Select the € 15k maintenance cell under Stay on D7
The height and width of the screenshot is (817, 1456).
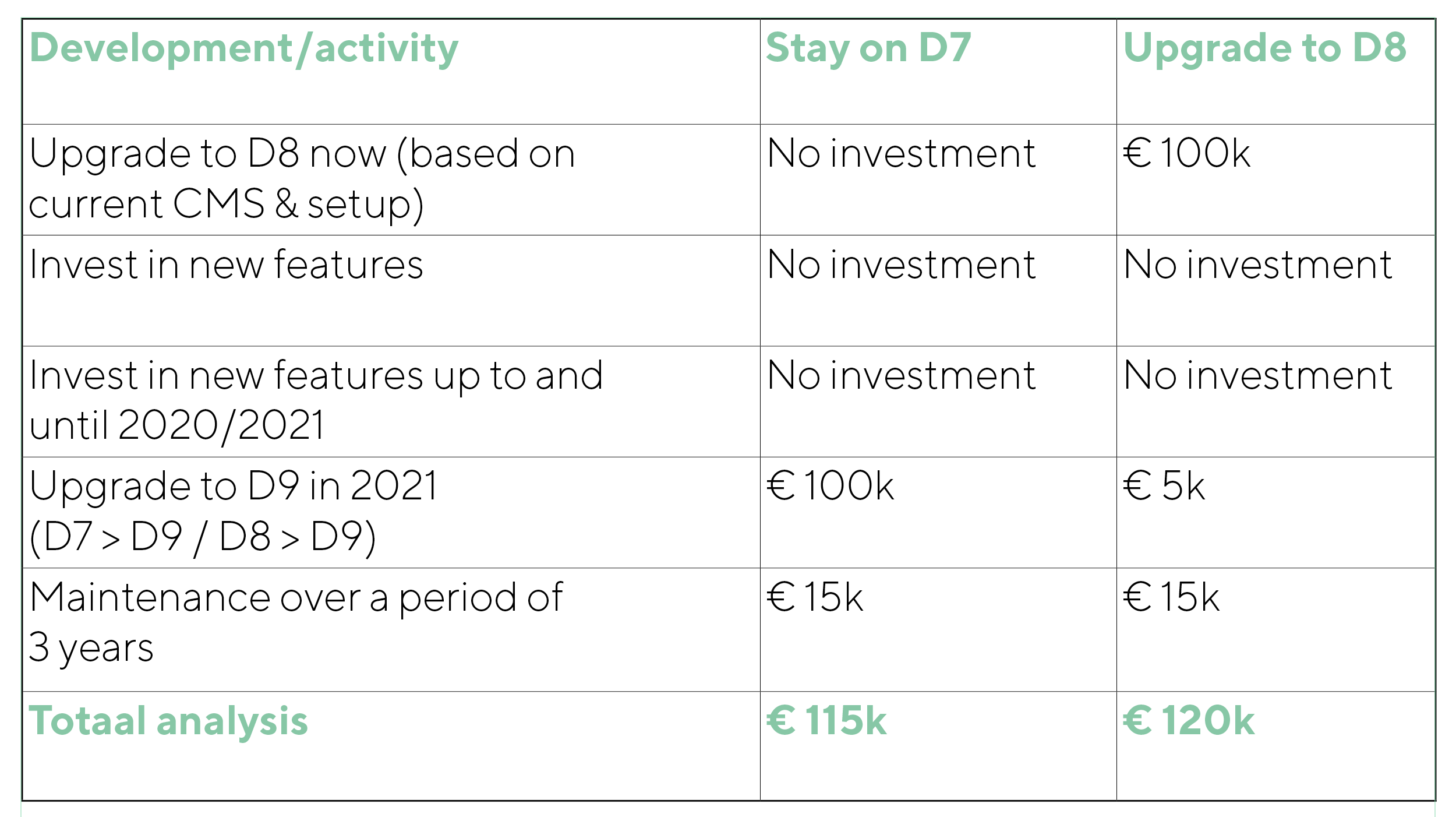click(938, 629)
